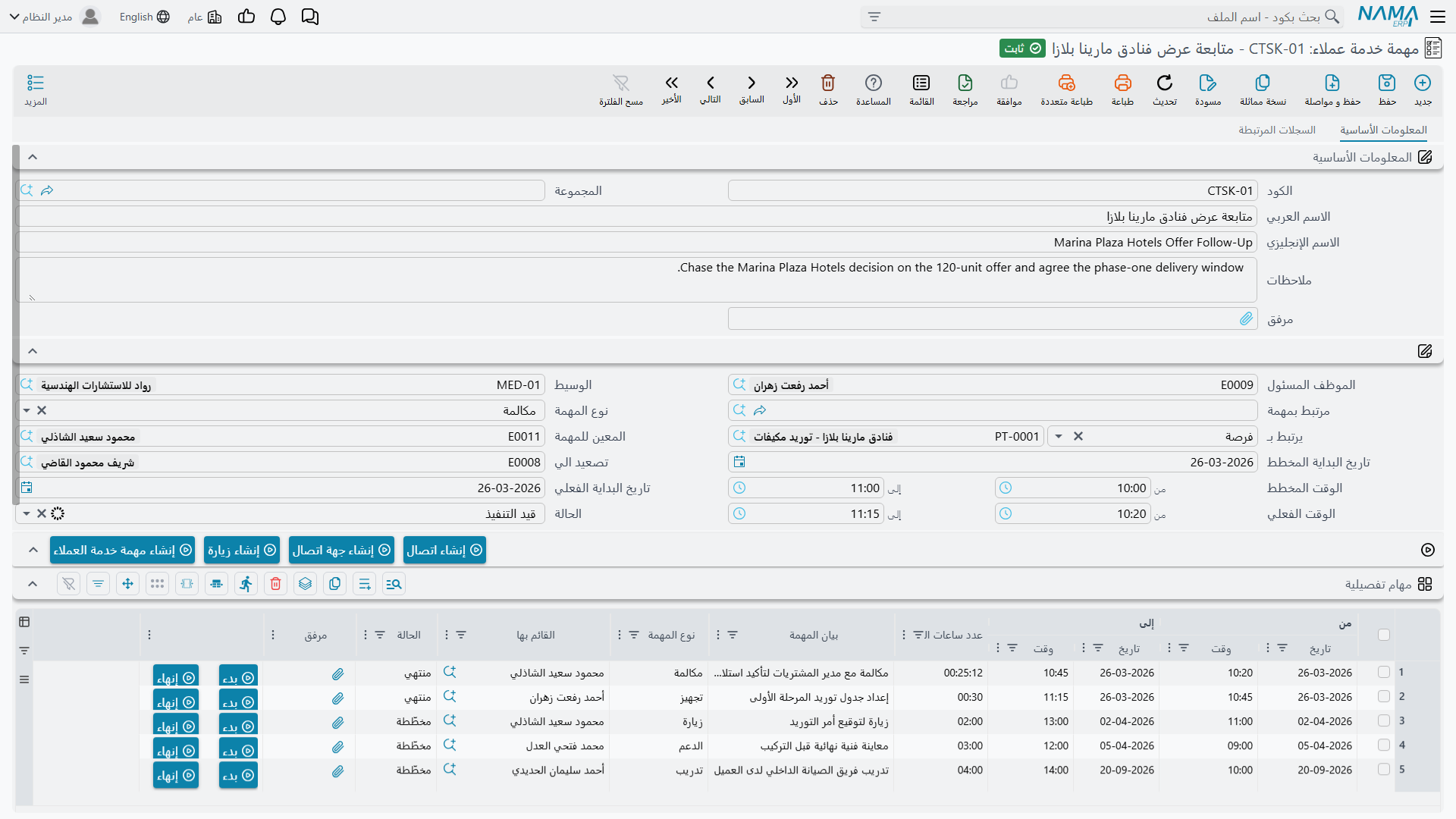Clear the نوع المهمة selection with X

42,410
